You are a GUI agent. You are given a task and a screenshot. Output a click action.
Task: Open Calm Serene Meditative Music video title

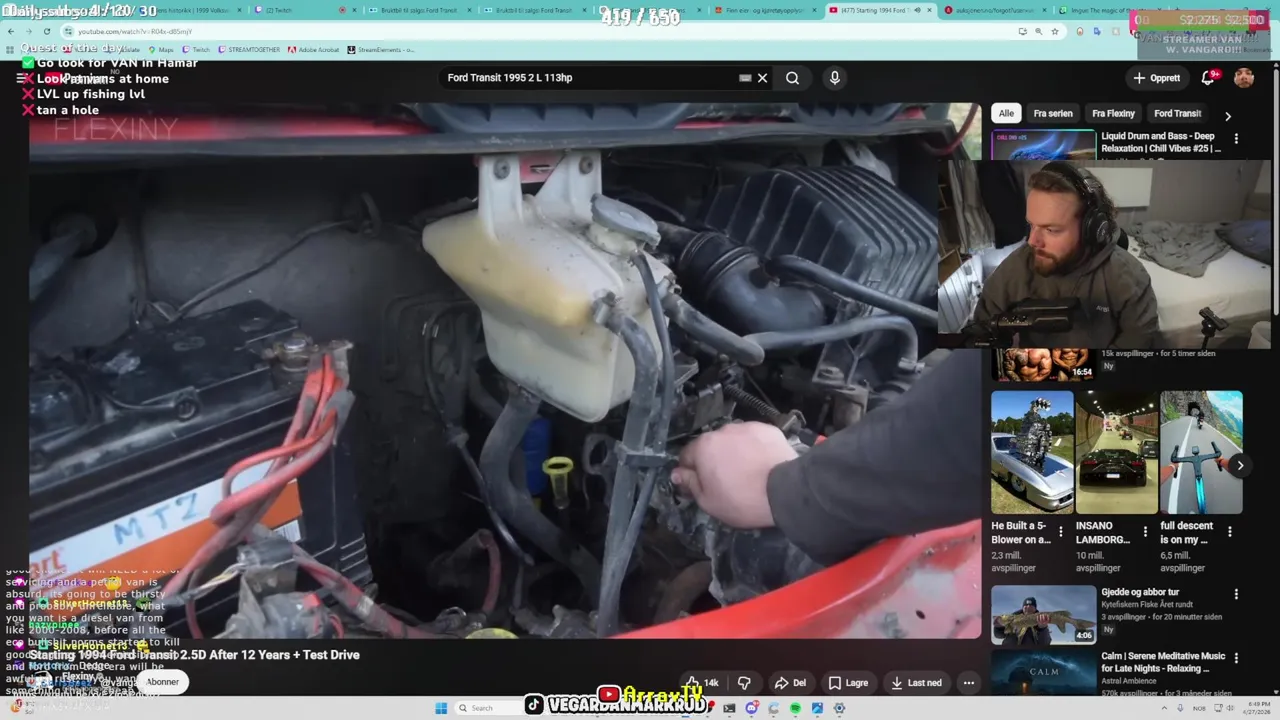pos(1163,662)
